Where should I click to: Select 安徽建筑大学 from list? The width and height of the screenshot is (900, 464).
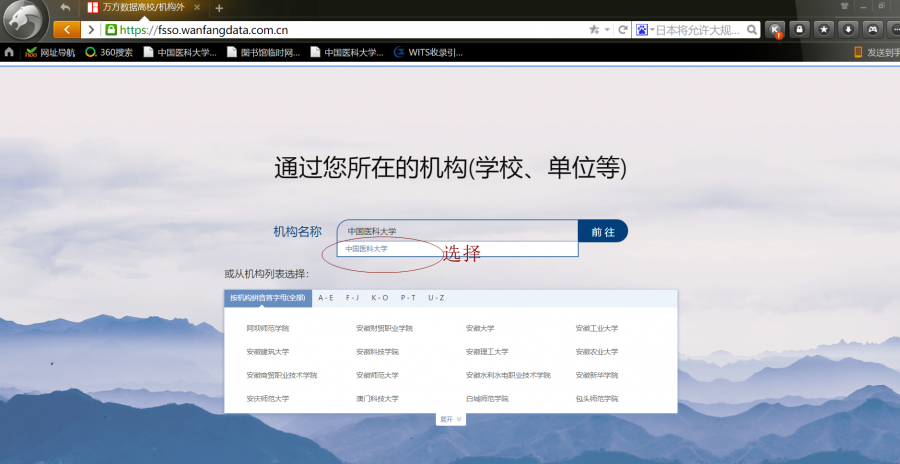click(x=267, y=351)
